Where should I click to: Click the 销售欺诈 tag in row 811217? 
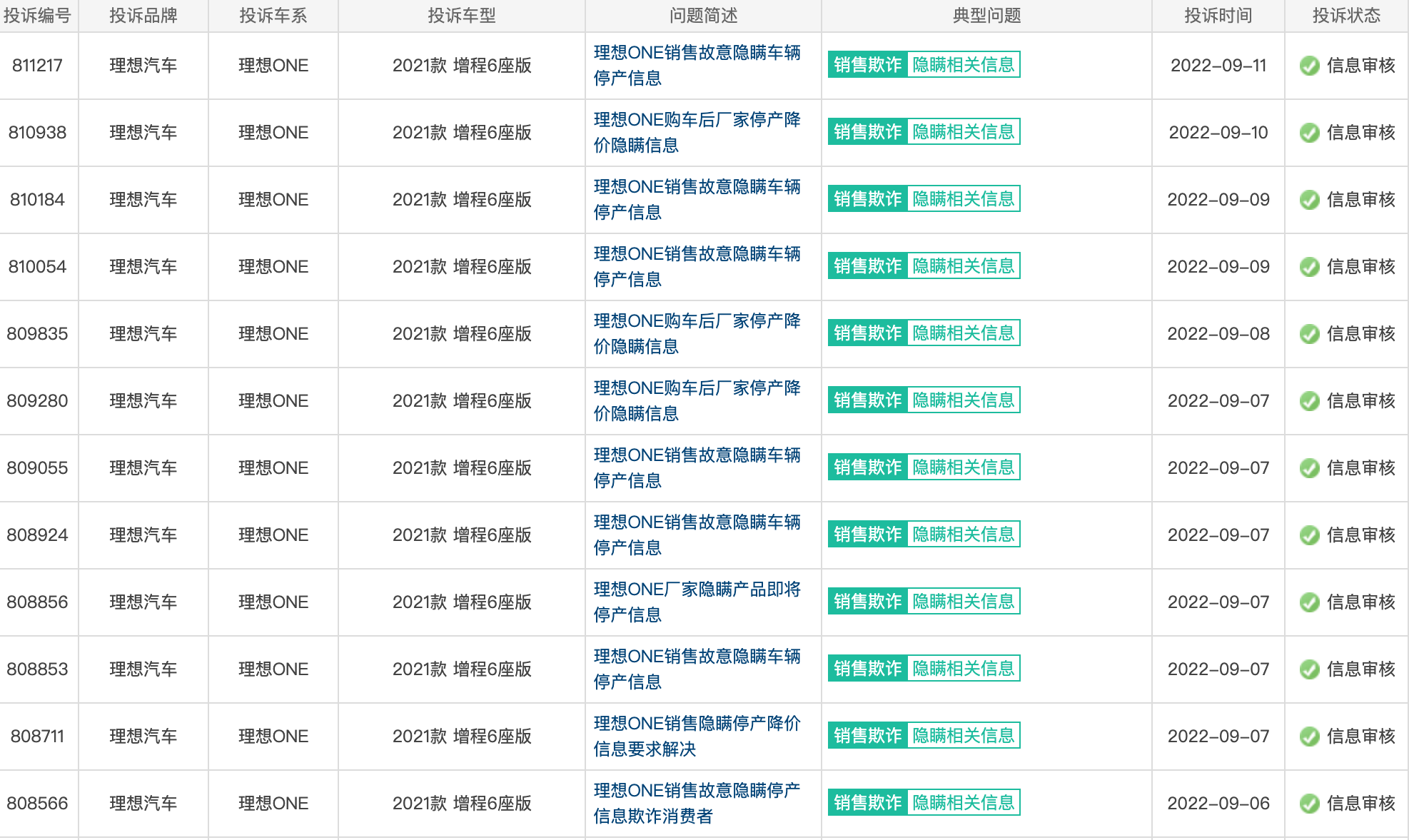point(868,65)
